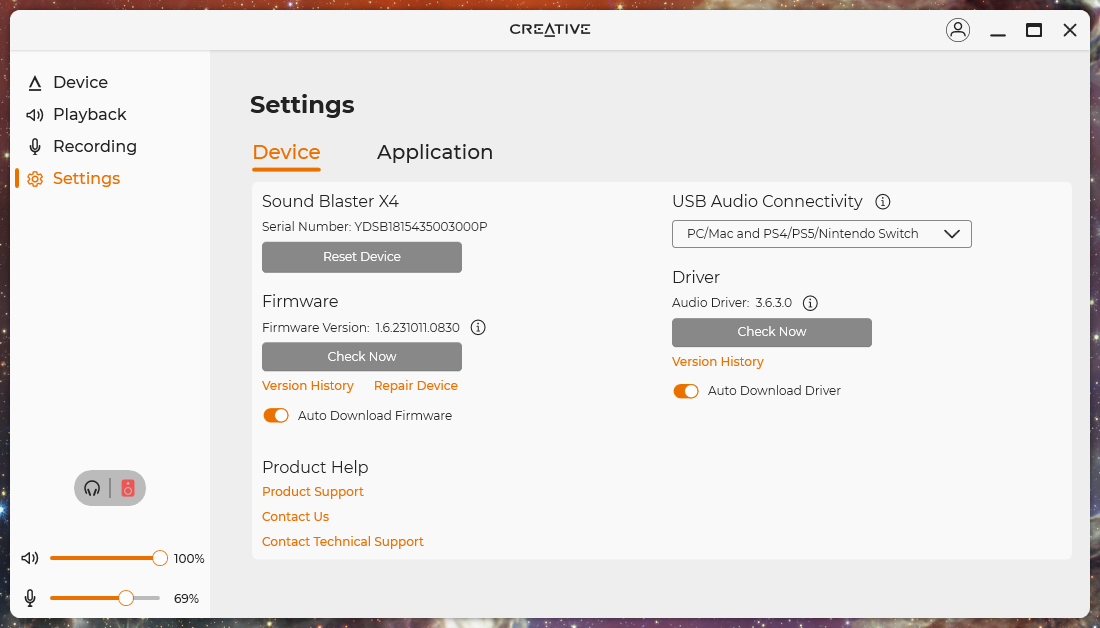Open driver Version History link

coord(718,362)
